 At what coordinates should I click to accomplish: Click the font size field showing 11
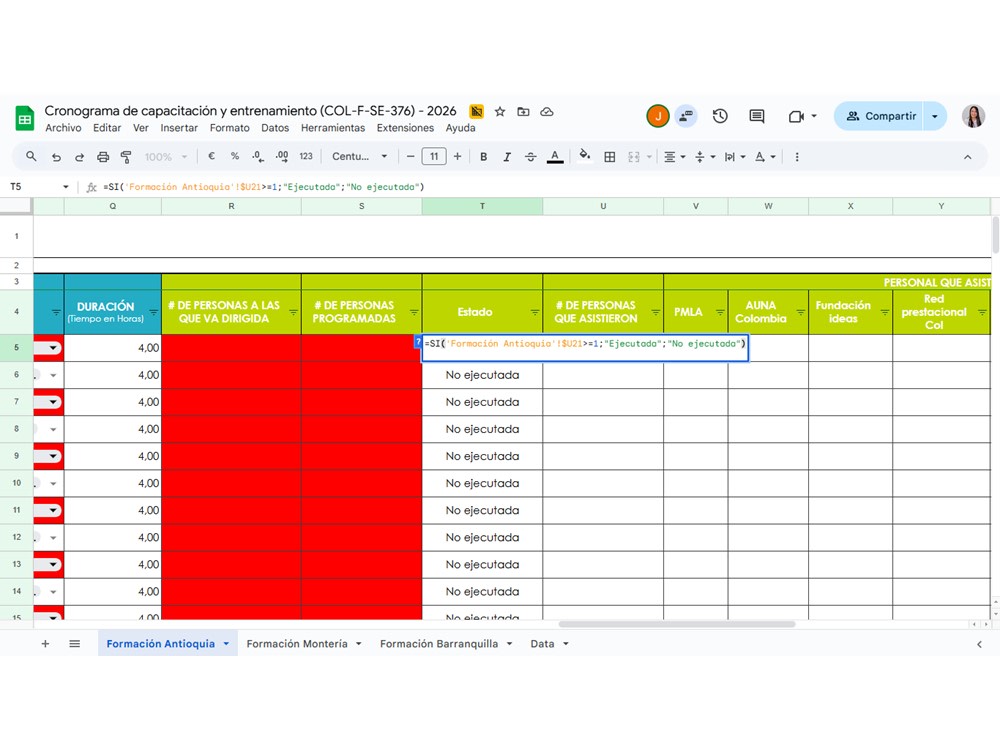(434, 156)
